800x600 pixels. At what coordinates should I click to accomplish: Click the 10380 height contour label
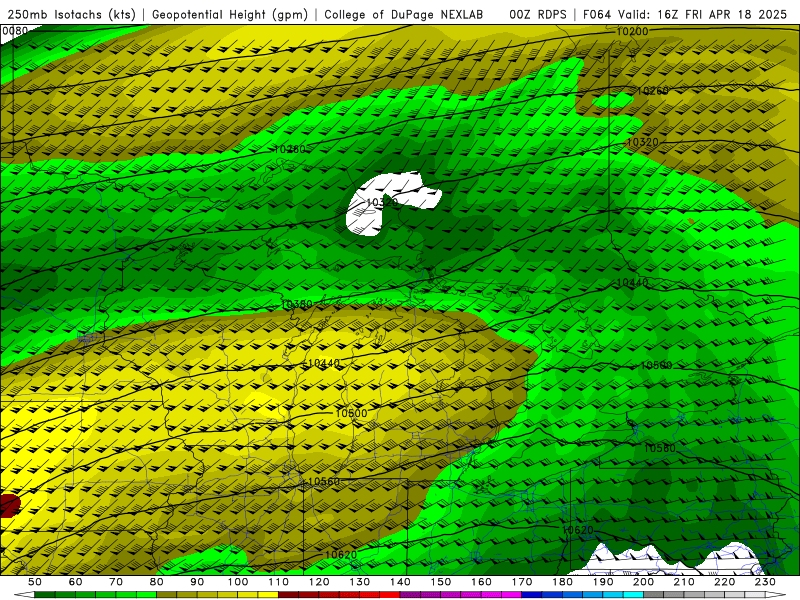[296, 304]
